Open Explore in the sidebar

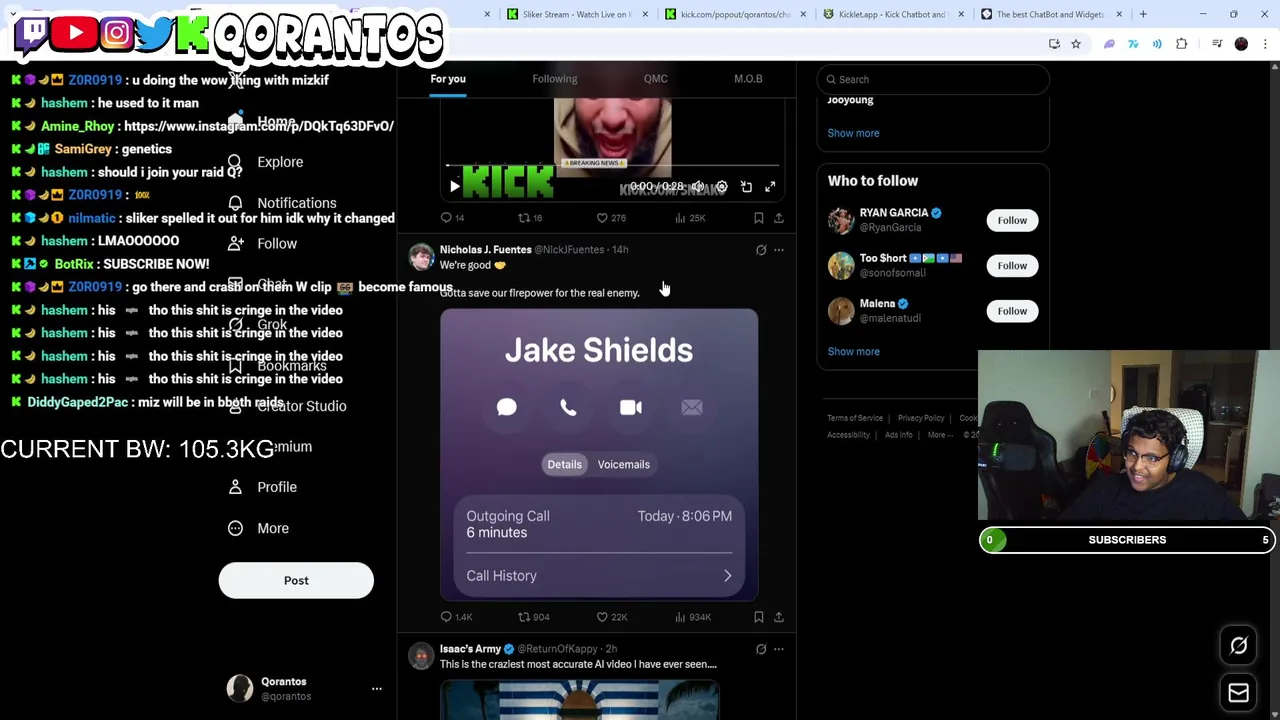point(266,162)
